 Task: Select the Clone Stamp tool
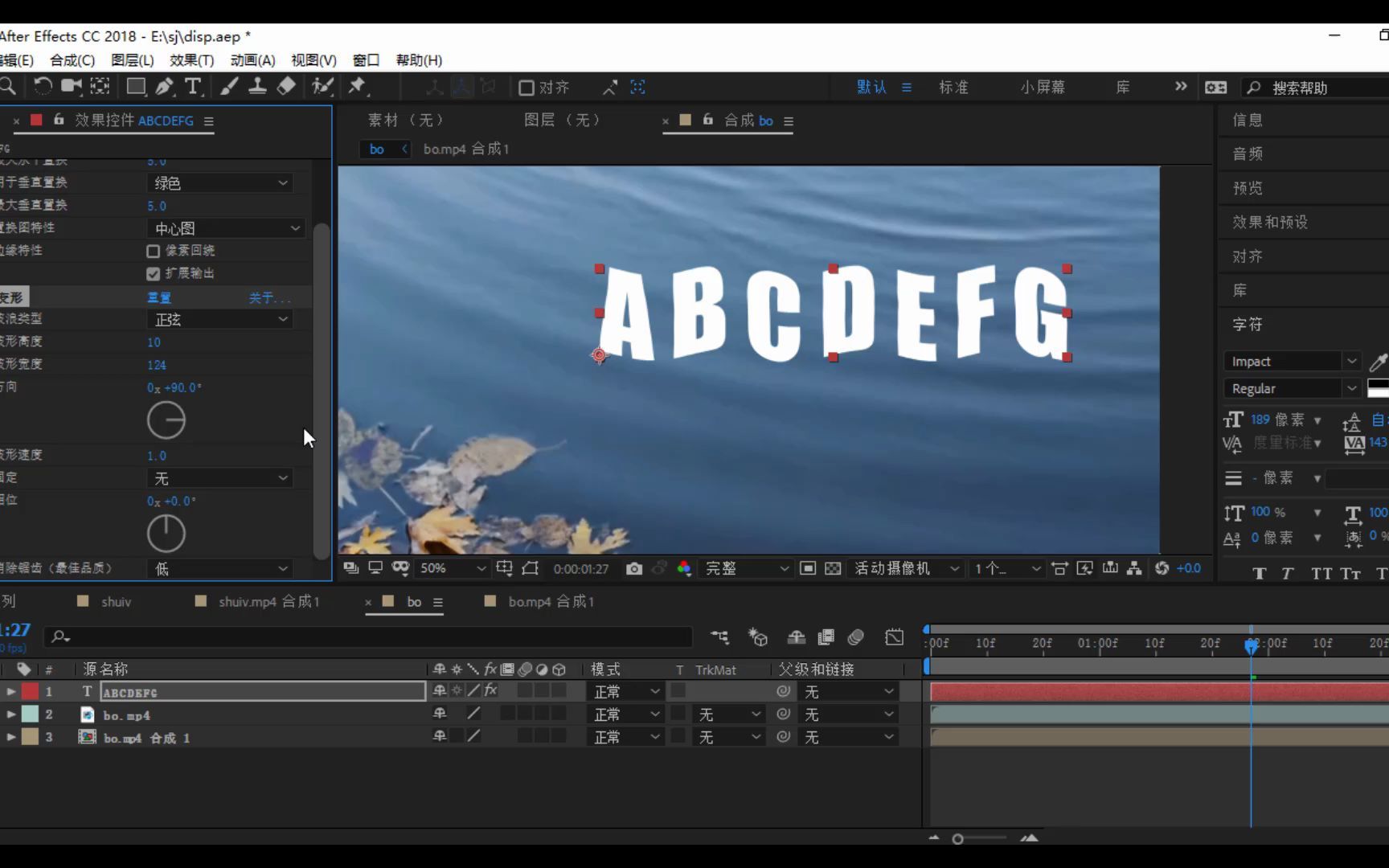tap(257, 87)
